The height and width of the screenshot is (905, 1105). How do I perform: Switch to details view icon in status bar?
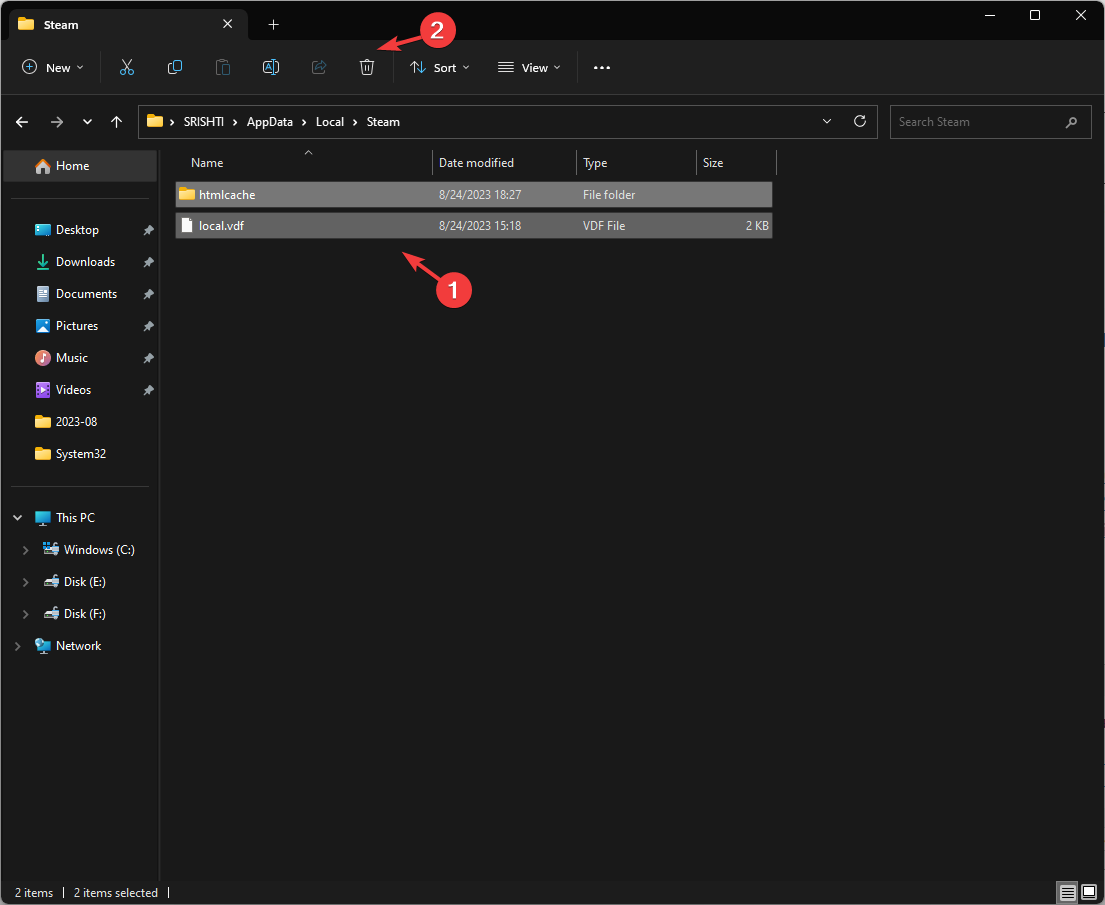(1068, 892)
